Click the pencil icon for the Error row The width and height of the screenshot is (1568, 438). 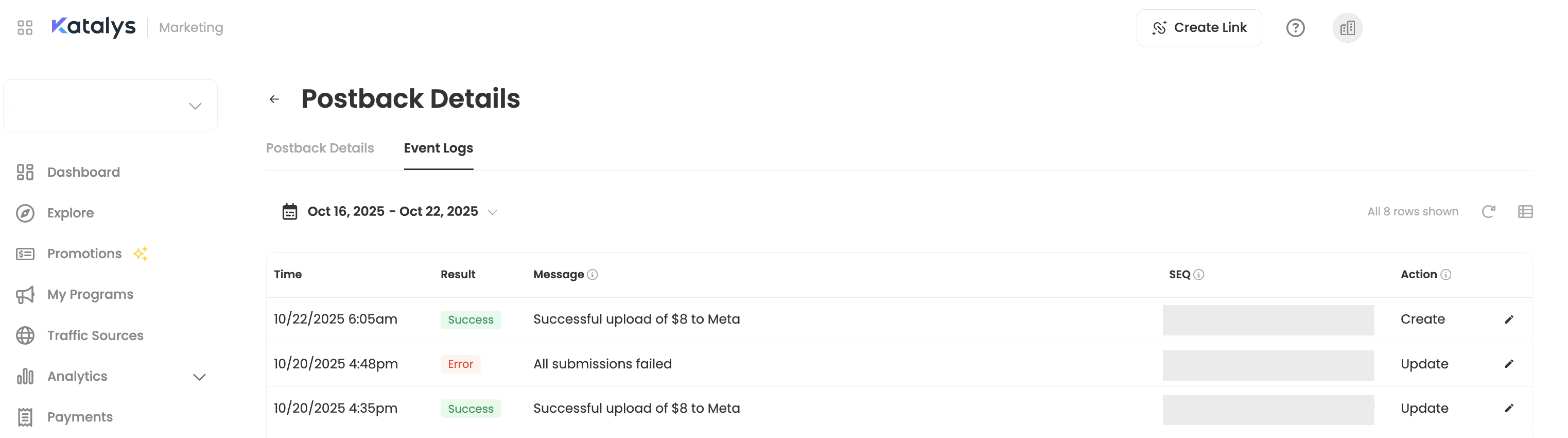[1509, 364]
